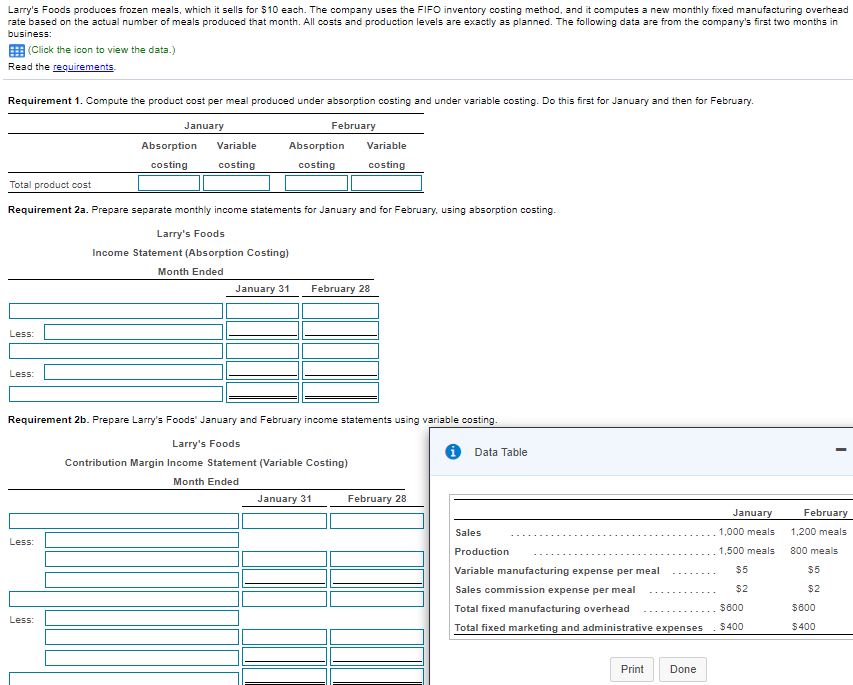Click 'Variable manufacturing expense per meal' row label
The height and width of the screenshot is (685, 853).
pyautogui.click(x=557, y=571)
